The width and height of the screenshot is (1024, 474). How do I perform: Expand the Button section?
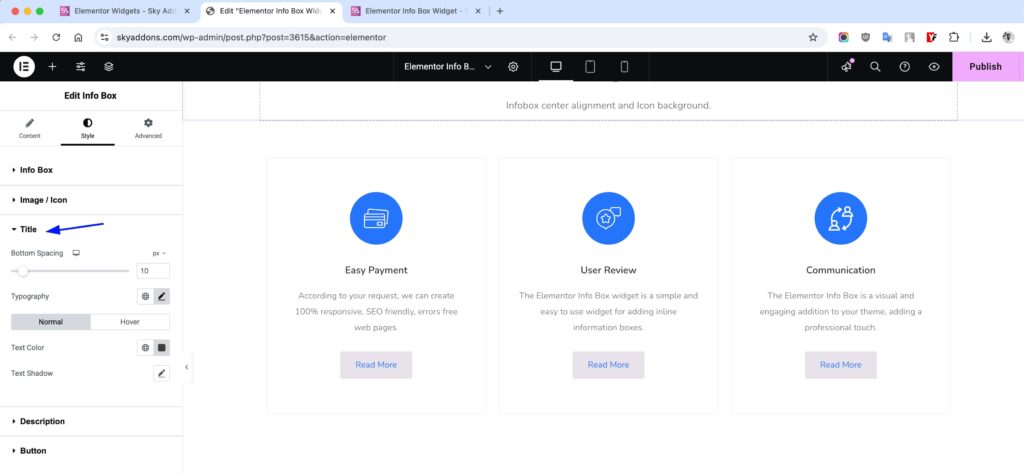91,450
